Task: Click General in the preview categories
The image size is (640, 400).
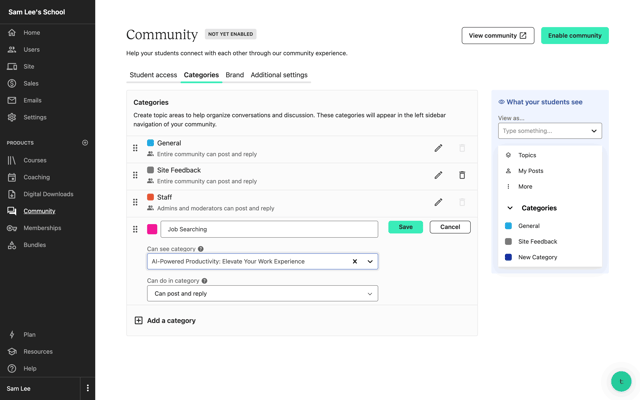Action: [x=529, y=226]
